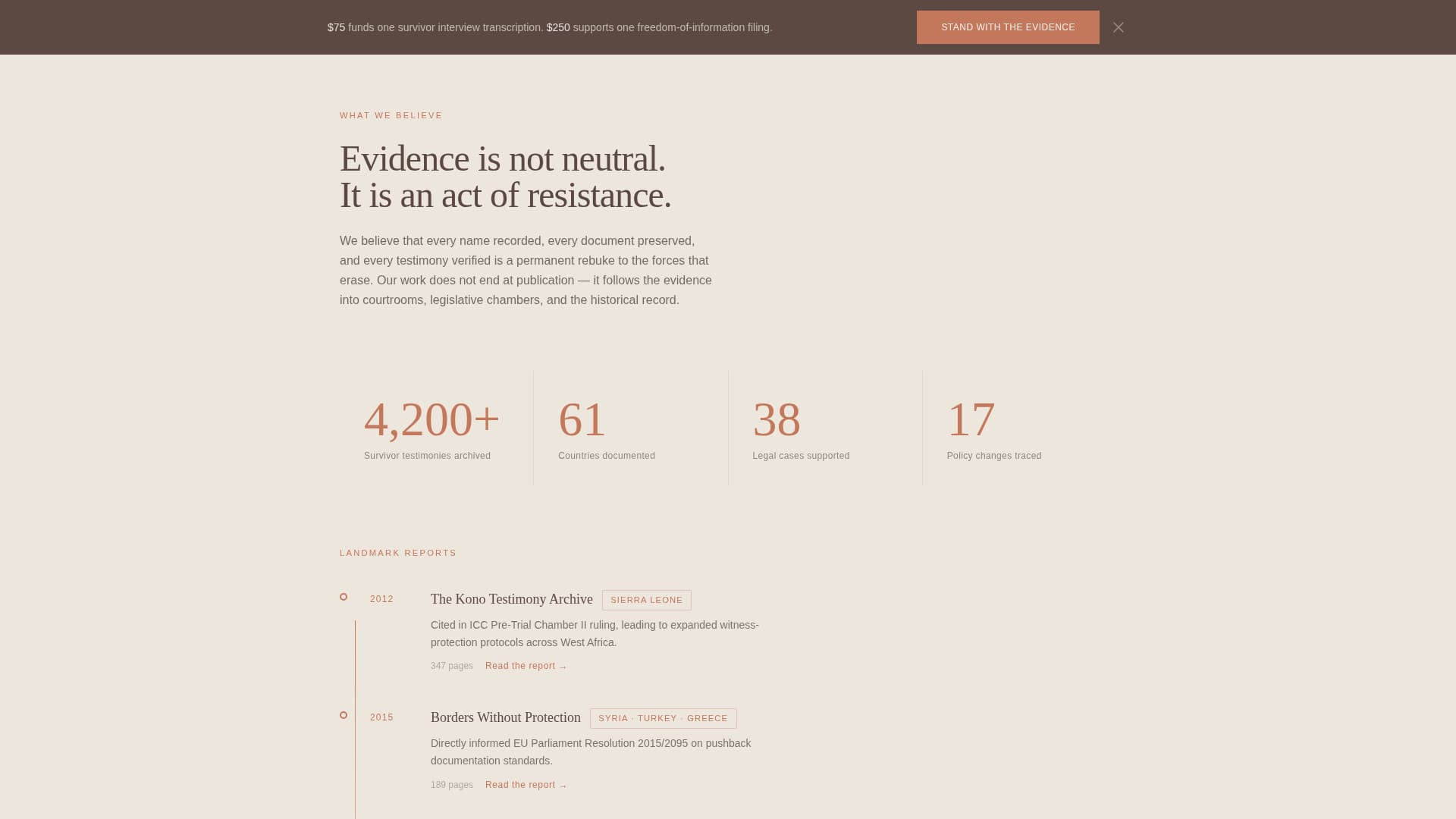Screen dimensions: 1456x819
Task: Select the Syria · Turkey · Greece tag
Action: pyautogui.click(x=663, y=718)
